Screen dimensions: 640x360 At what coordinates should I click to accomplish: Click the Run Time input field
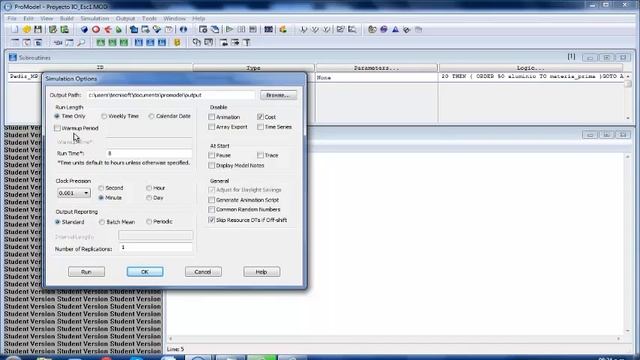point(149,153)
